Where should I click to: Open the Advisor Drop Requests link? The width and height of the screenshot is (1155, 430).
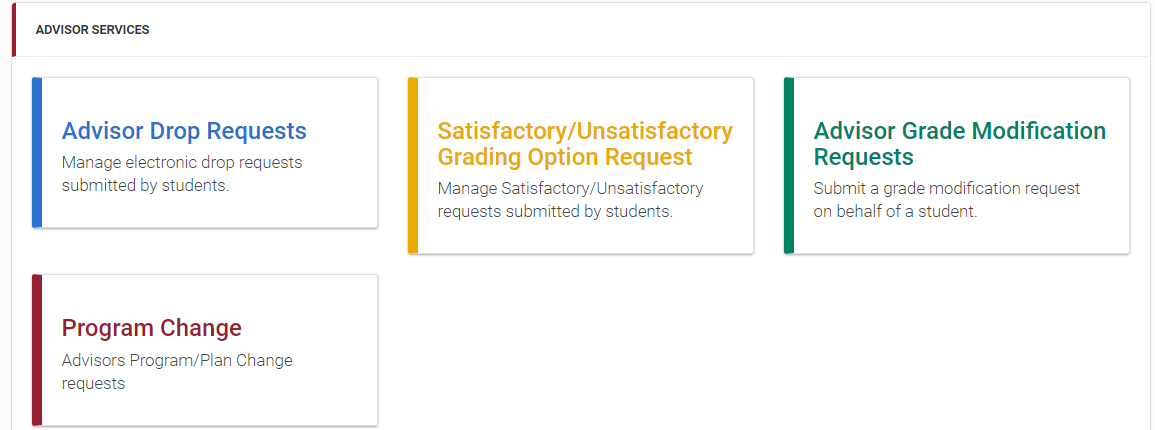point(184,131)
